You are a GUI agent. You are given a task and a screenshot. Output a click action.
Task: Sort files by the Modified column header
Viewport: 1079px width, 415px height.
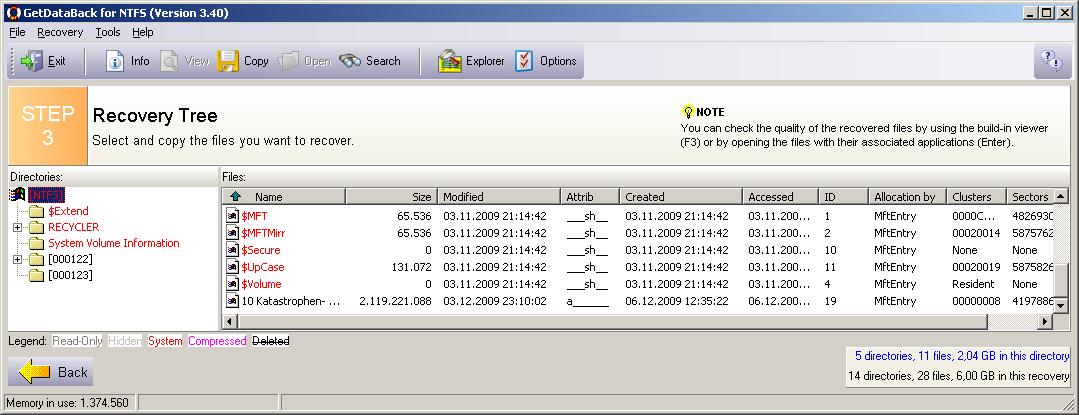click(498, 197)
